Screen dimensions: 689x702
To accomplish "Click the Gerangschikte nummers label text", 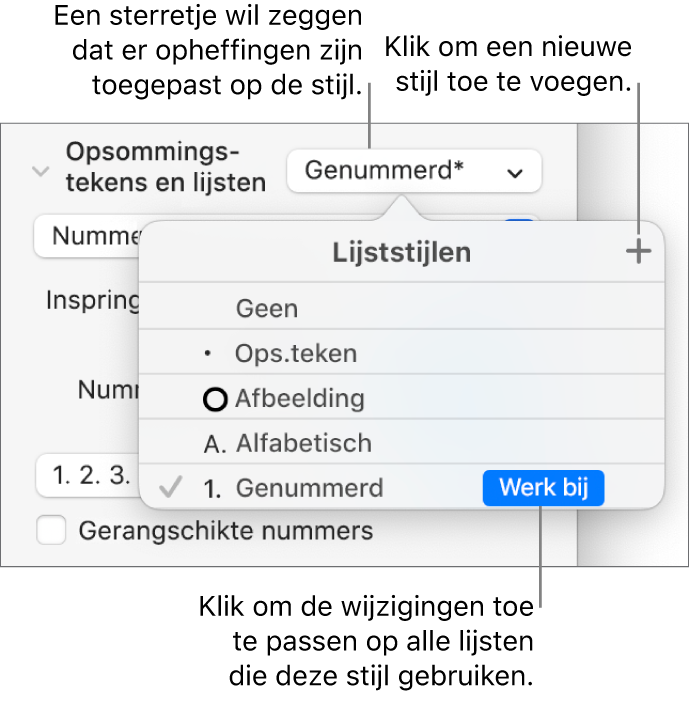I will (226, 530).
